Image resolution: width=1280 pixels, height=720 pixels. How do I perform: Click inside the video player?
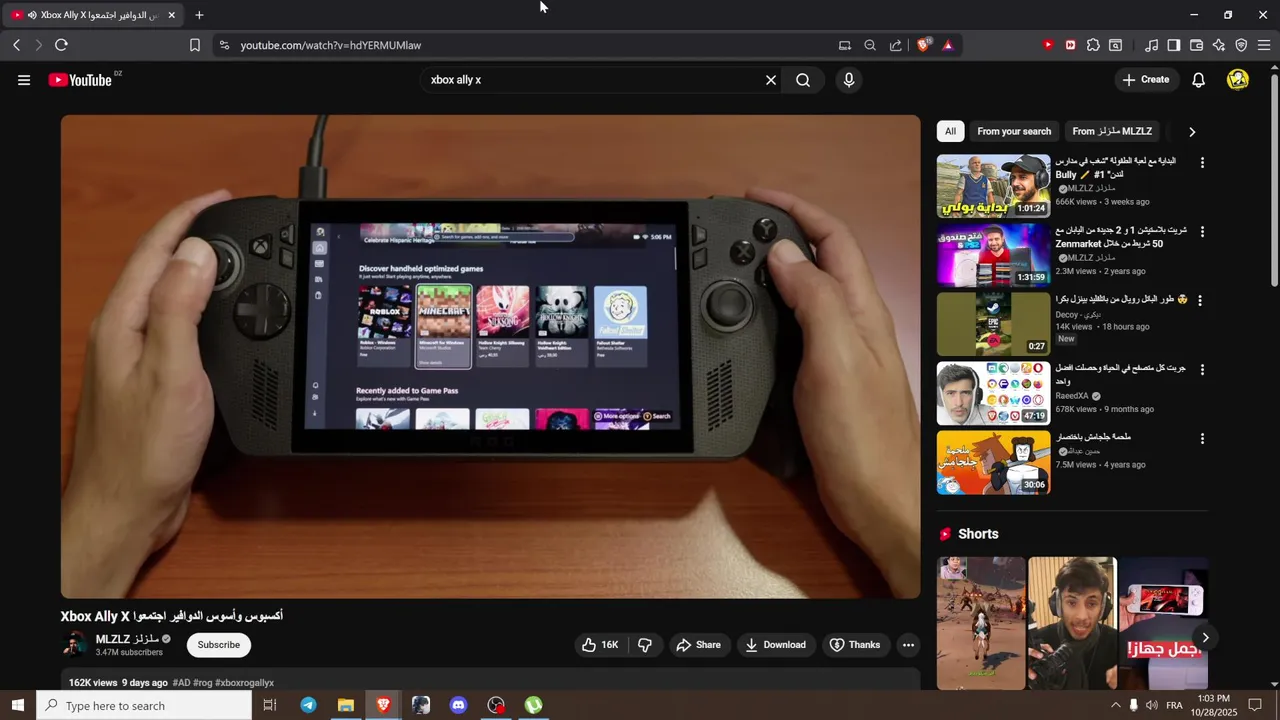(490, 356)
